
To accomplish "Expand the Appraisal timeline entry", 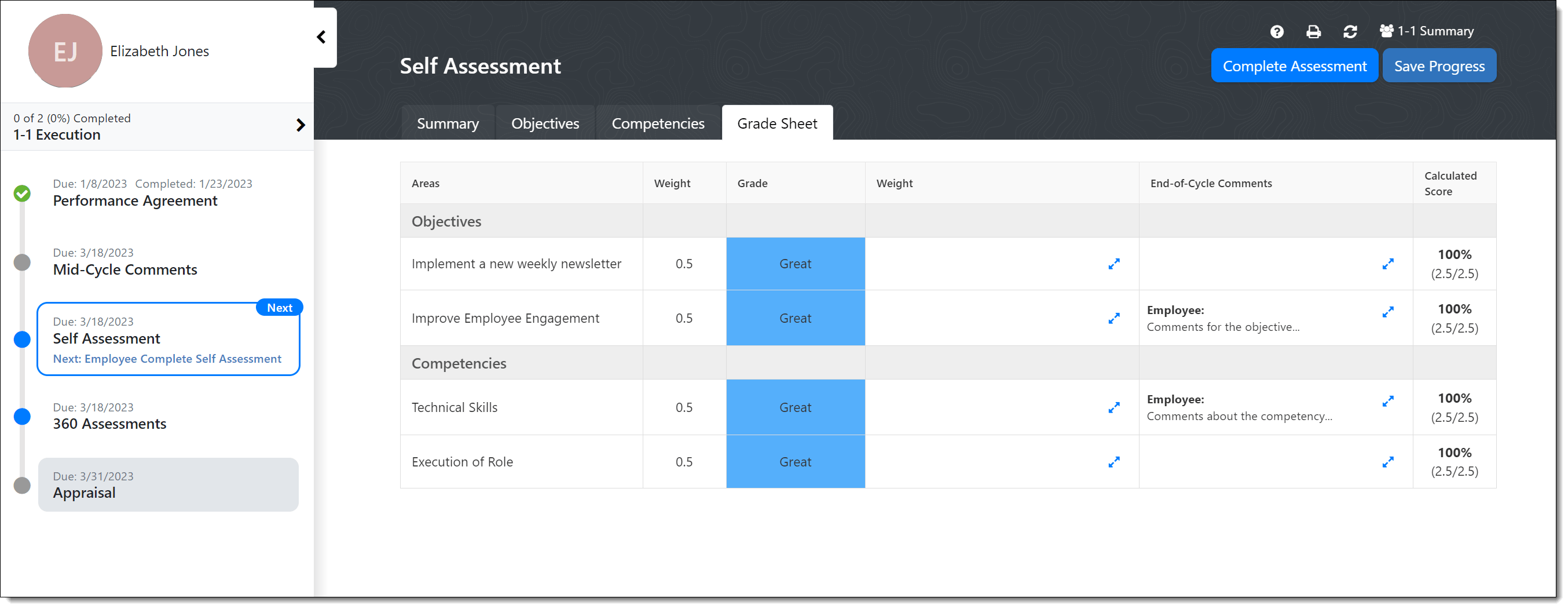I will coord(168,485).
